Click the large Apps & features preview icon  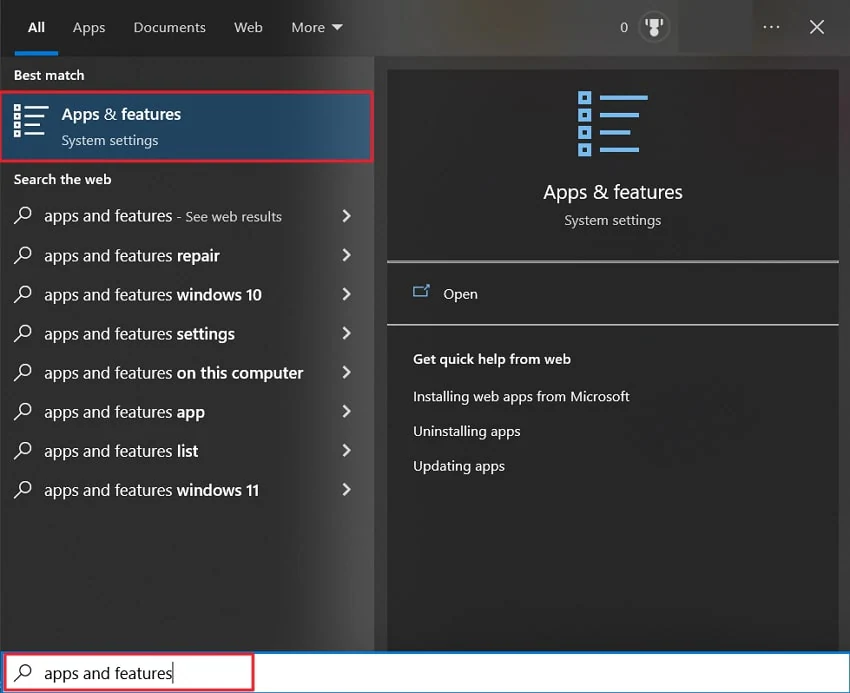(x=613, y=124)
